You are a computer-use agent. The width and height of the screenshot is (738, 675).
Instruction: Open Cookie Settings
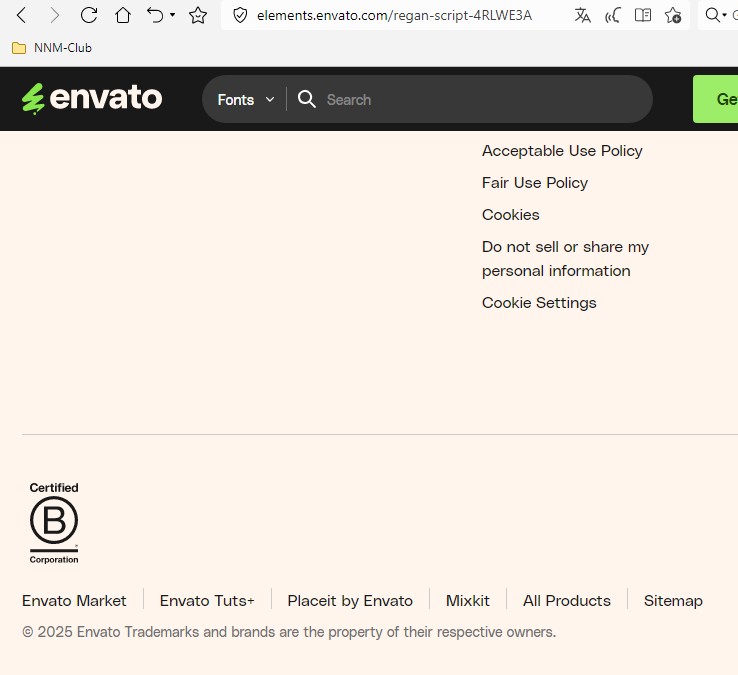pyautogui.click(x=539, y=303)
